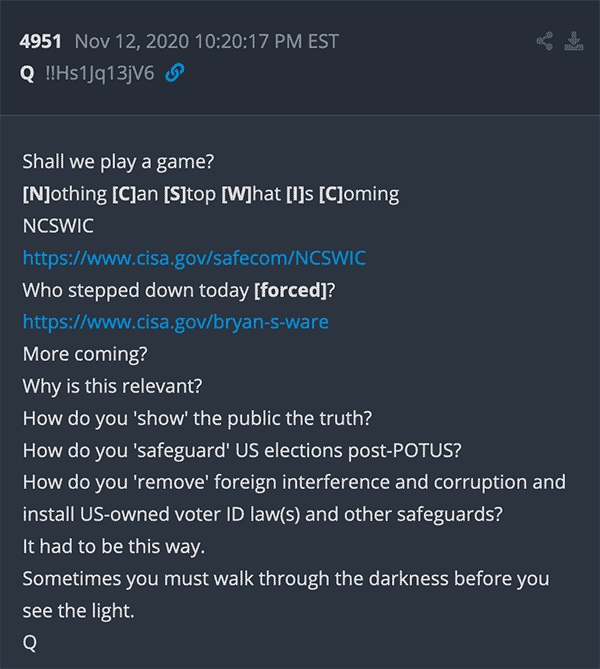Click the bracketed [N]othing [C]an [S]top line
Screen dimensions: 600x669
pyautogui.click(x=211, y=194)
